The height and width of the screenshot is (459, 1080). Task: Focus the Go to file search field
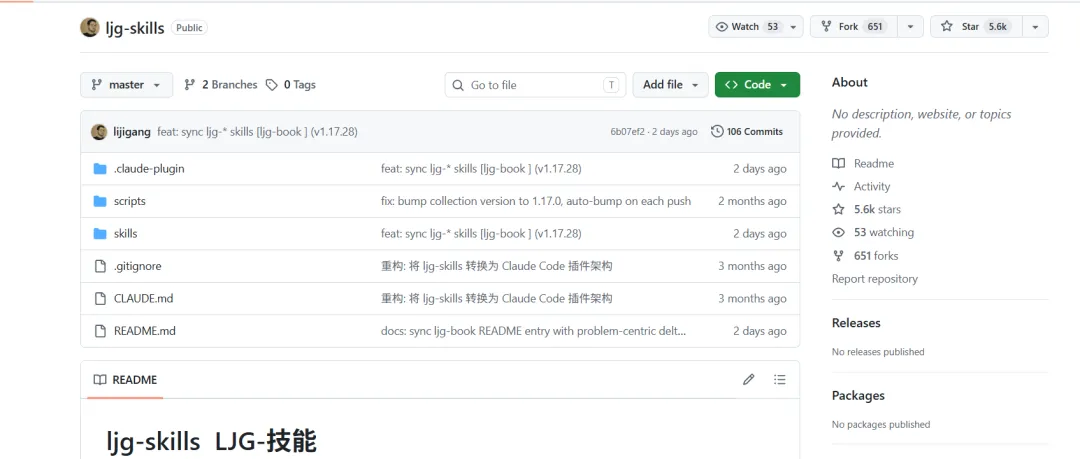click(x=535, y=85)
